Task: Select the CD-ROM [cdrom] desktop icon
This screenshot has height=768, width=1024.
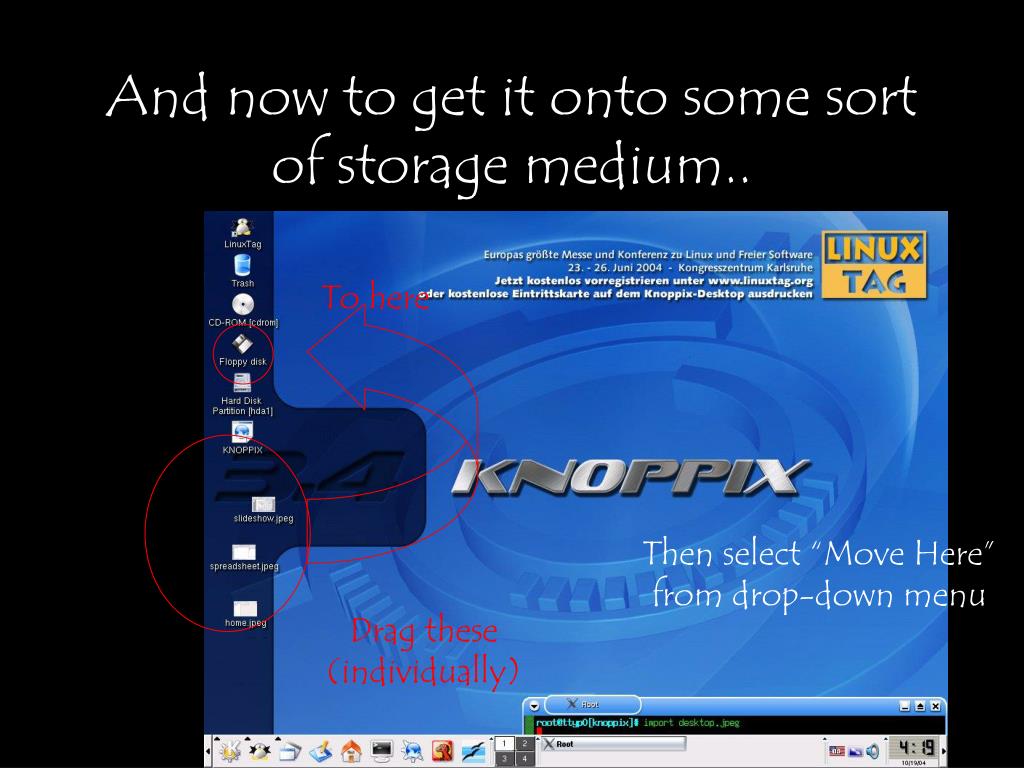Action: click(x=243, y=310)
